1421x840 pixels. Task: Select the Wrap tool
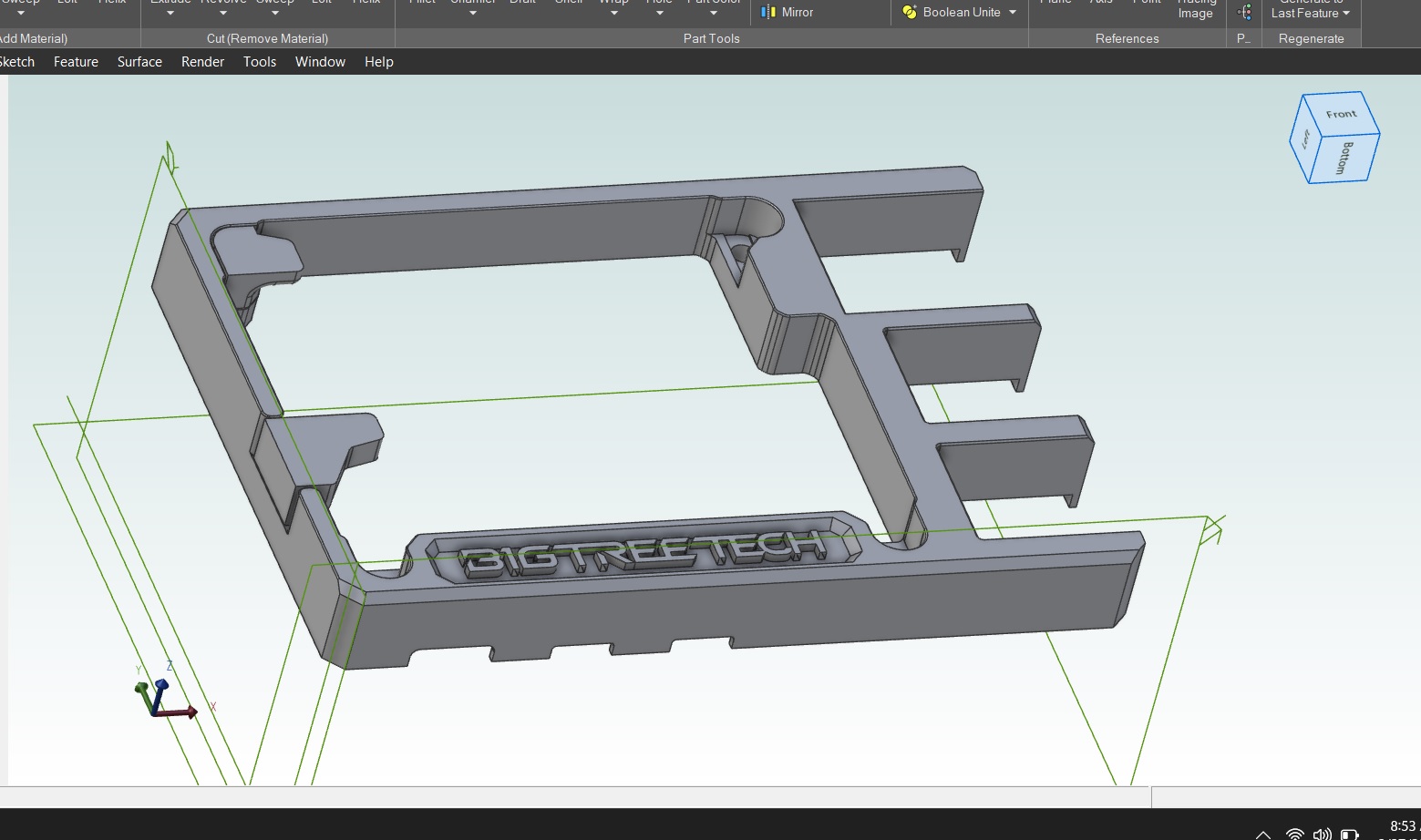click(613, 5)
